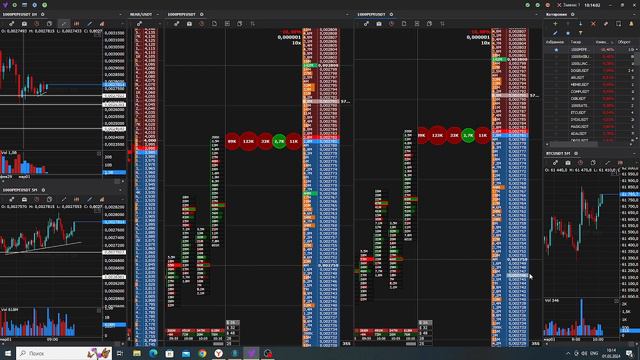Toggle favorite star on first quotes row
The height and width of the screenshot is (360, 640).
(x=556, y=50)
